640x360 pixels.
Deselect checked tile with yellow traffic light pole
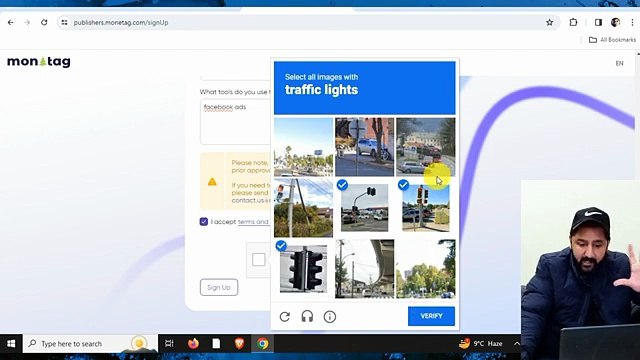(425, 208)
